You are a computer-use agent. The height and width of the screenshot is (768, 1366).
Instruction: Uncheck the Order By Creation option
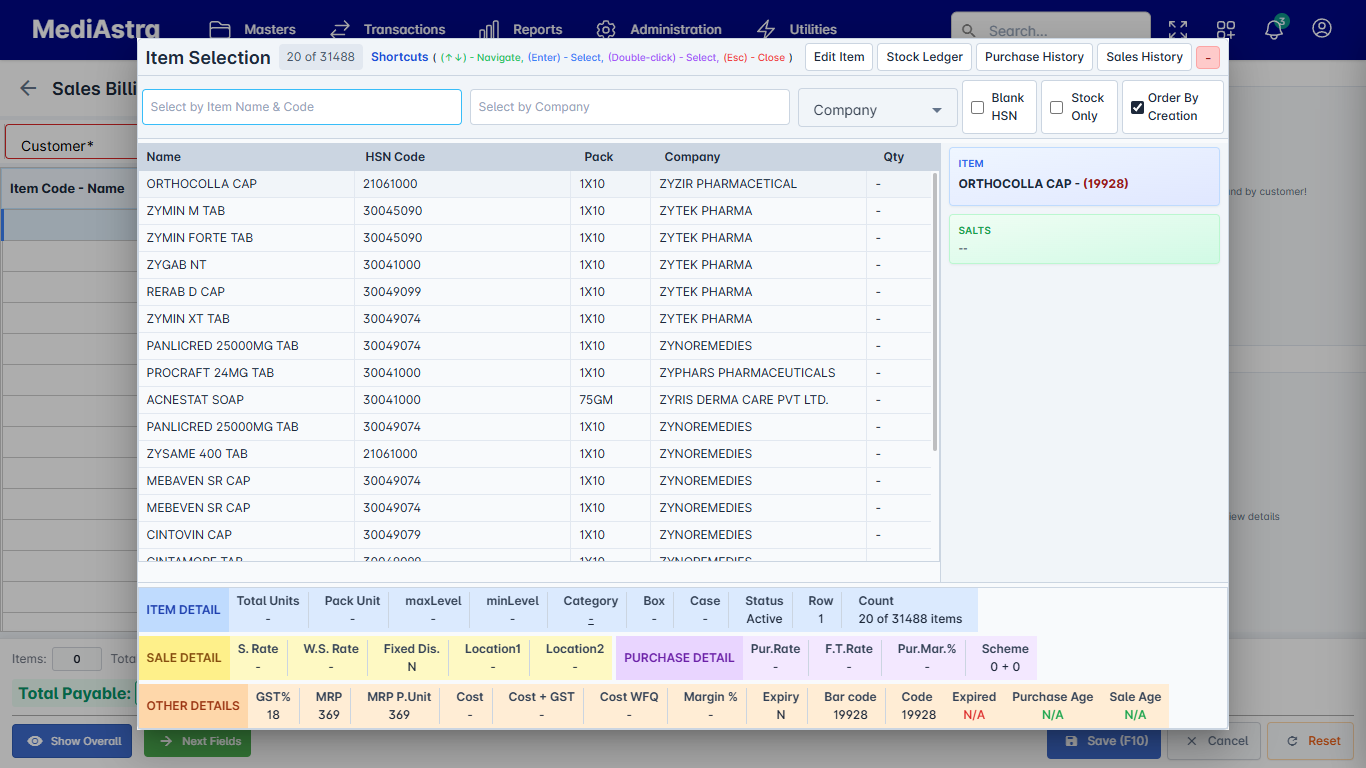point(1137,107)
